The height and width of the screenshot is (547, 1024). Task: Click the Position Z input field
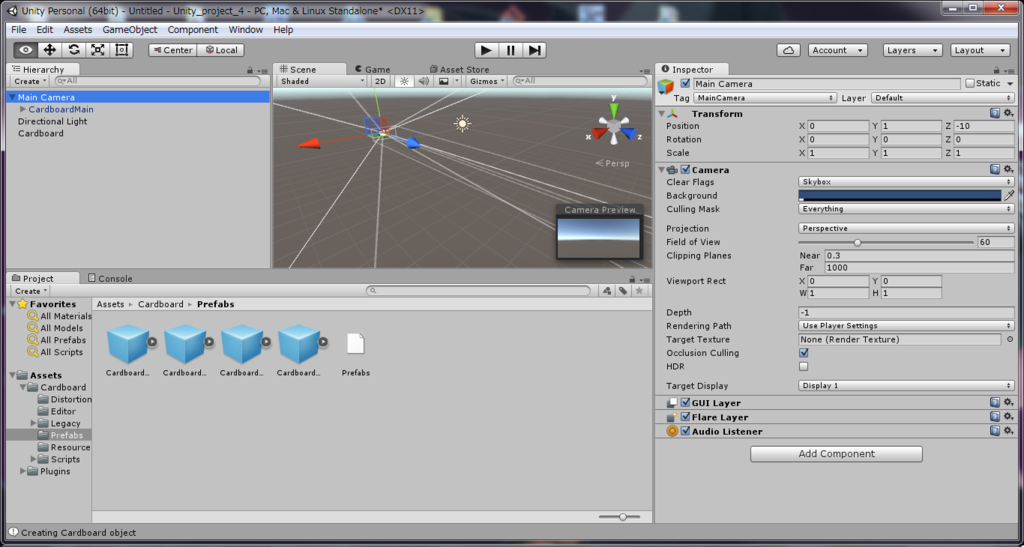(x=983, y=126)
